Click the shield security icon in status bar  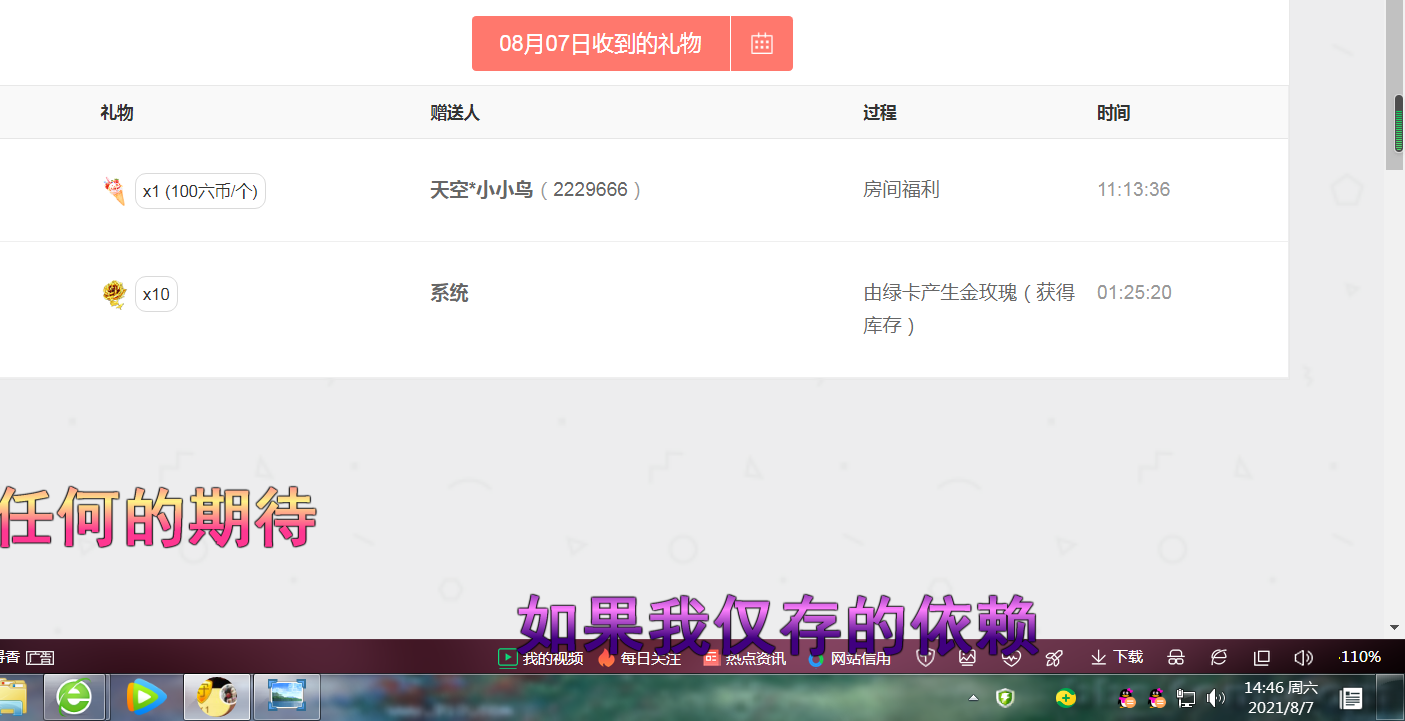(926, 658)
